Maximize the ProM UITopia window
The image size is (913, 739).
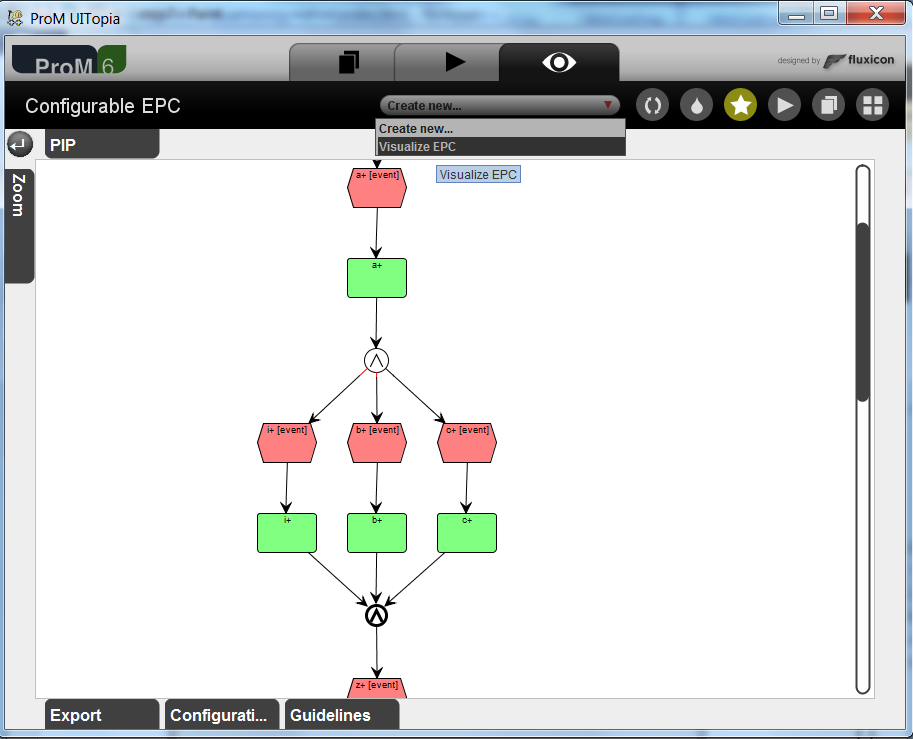tap(829, 13)
